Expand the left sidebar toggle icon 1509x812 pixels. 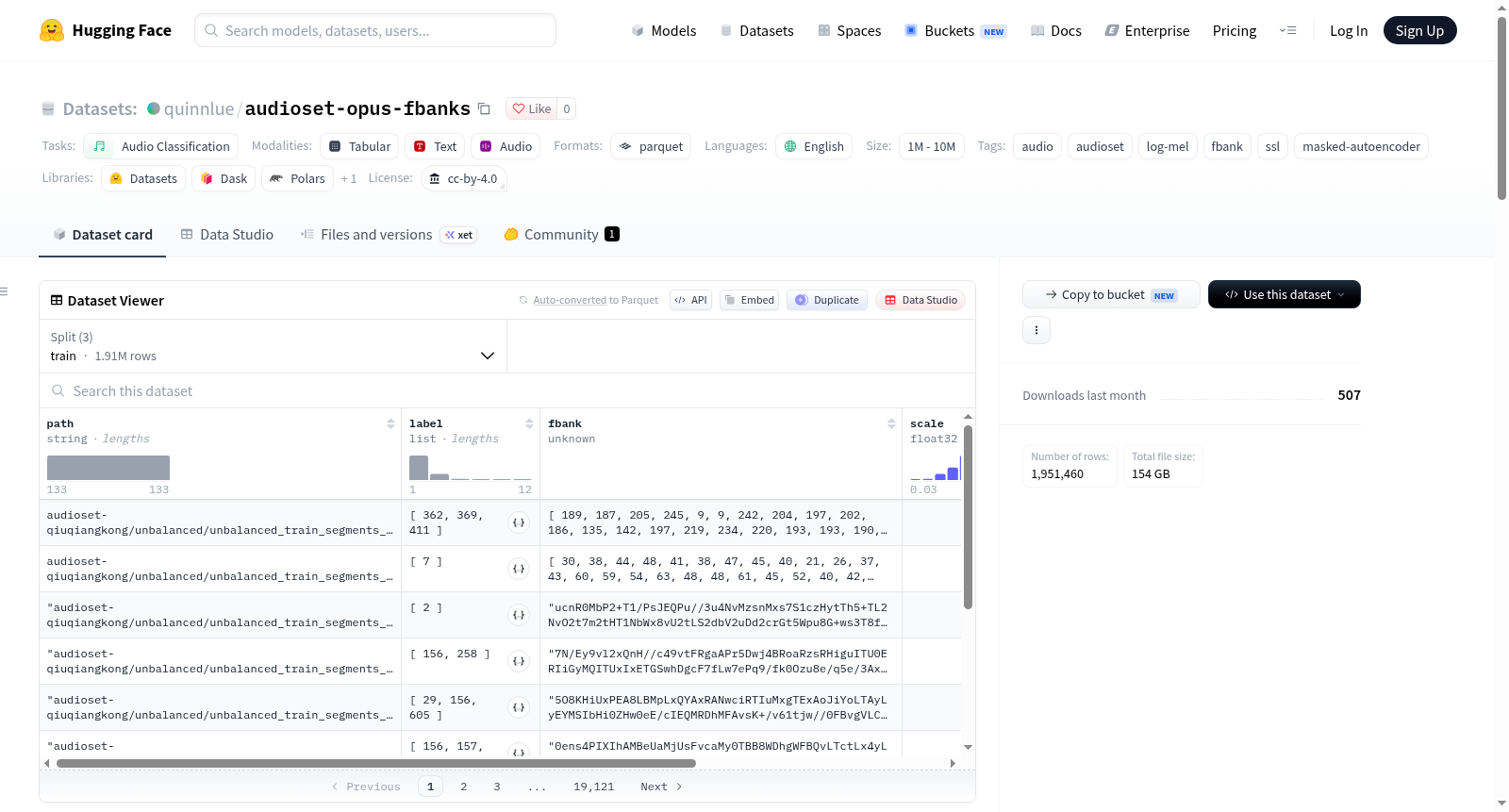5,291
